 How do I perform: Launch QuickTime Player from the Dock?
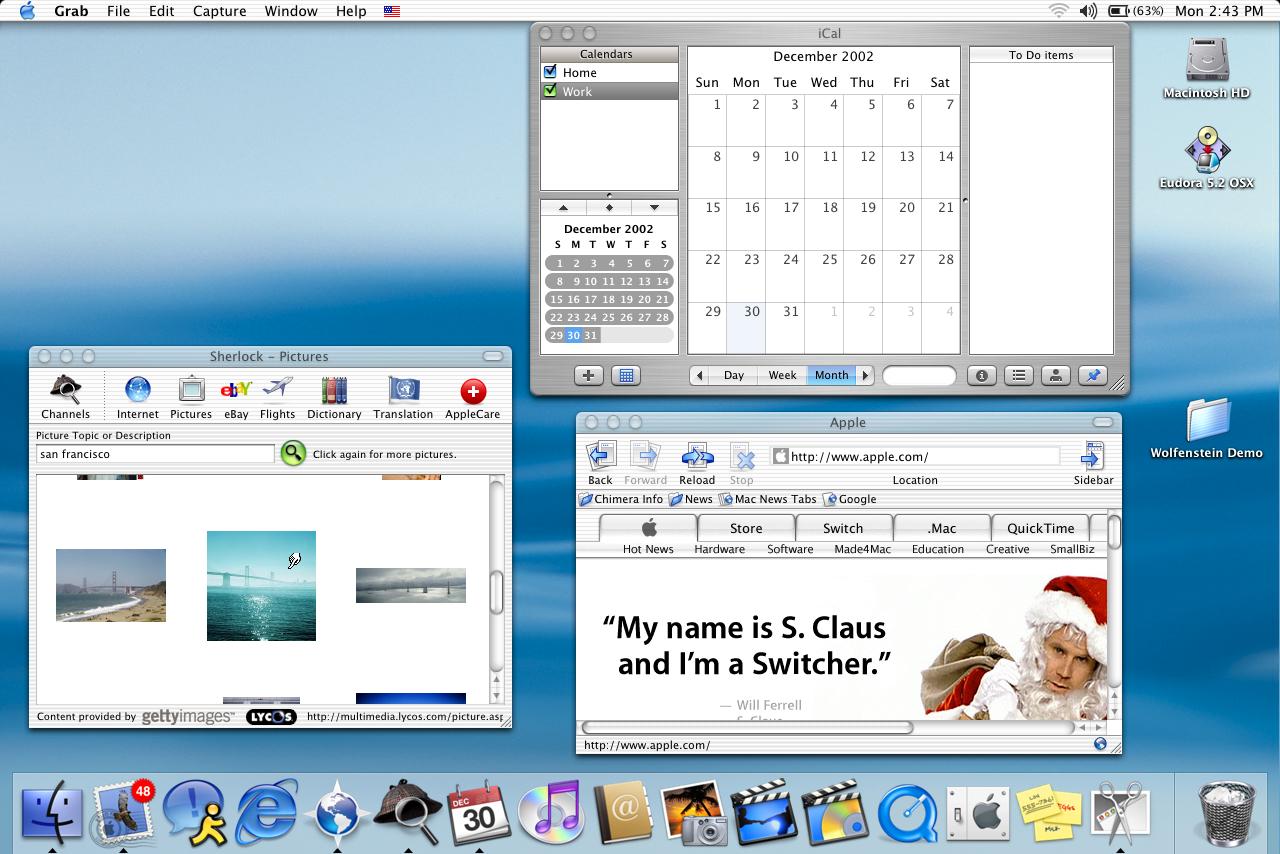click(908, 812)
